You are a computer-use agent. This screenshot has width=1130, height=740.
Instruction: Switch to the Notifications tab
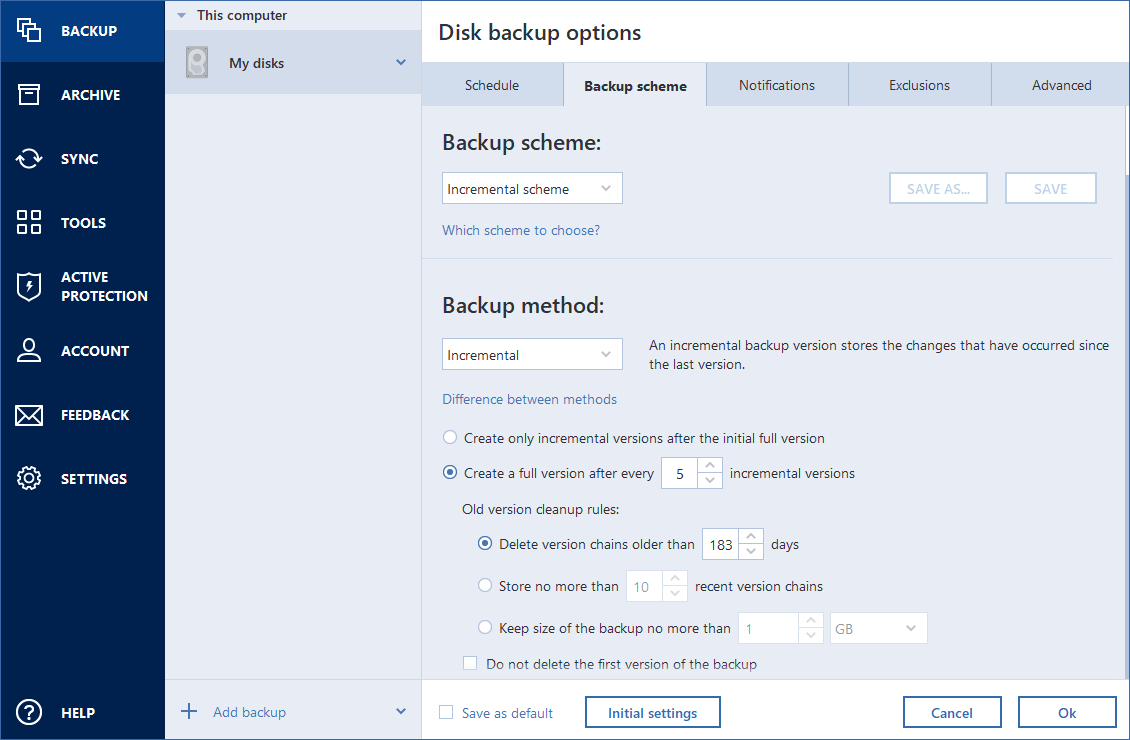[776, 85]
